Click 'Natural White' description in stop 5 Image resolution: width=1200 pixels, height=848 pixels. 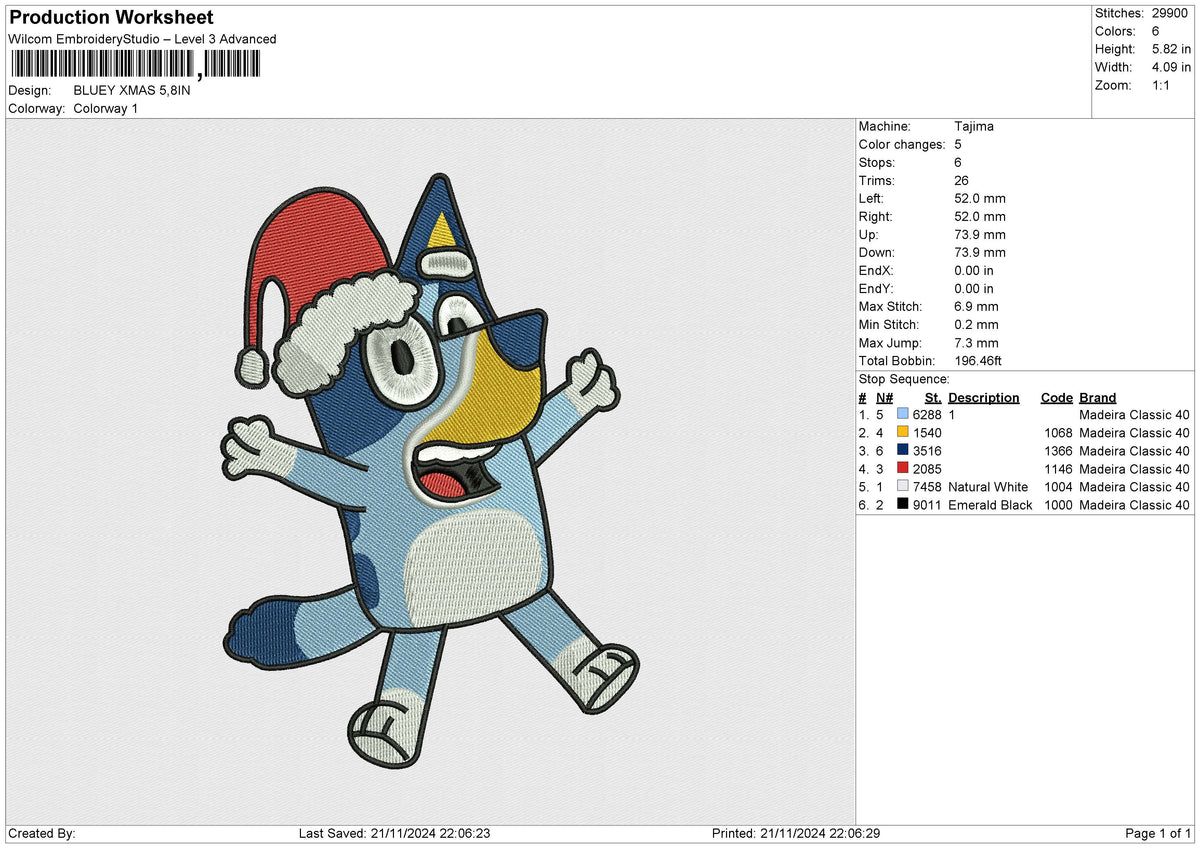click(x=988, y=487)
